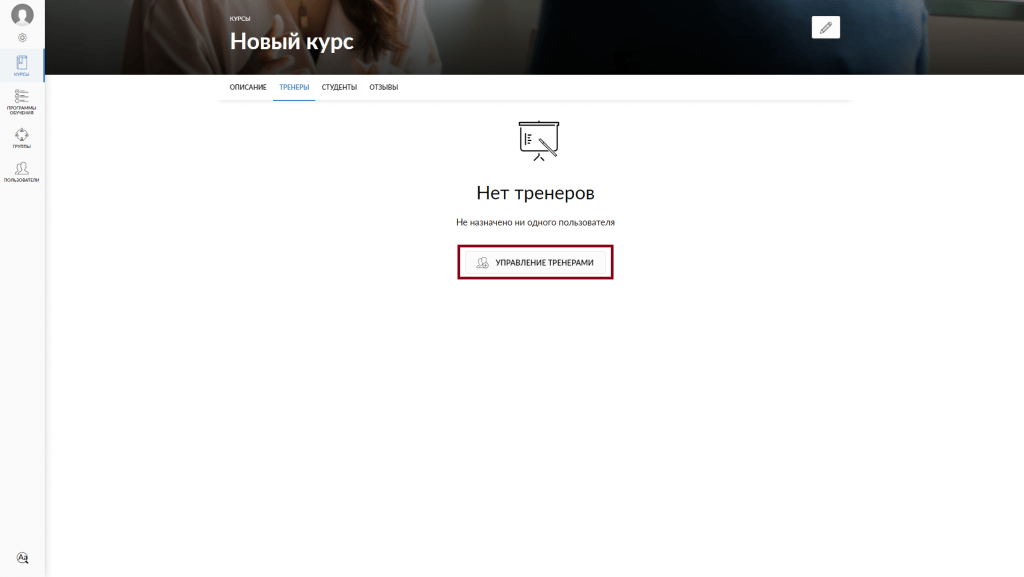The width and height of the screenshot is (1024, 577).
Task: Open the Отзывы tab
Action: click(383, 87)
